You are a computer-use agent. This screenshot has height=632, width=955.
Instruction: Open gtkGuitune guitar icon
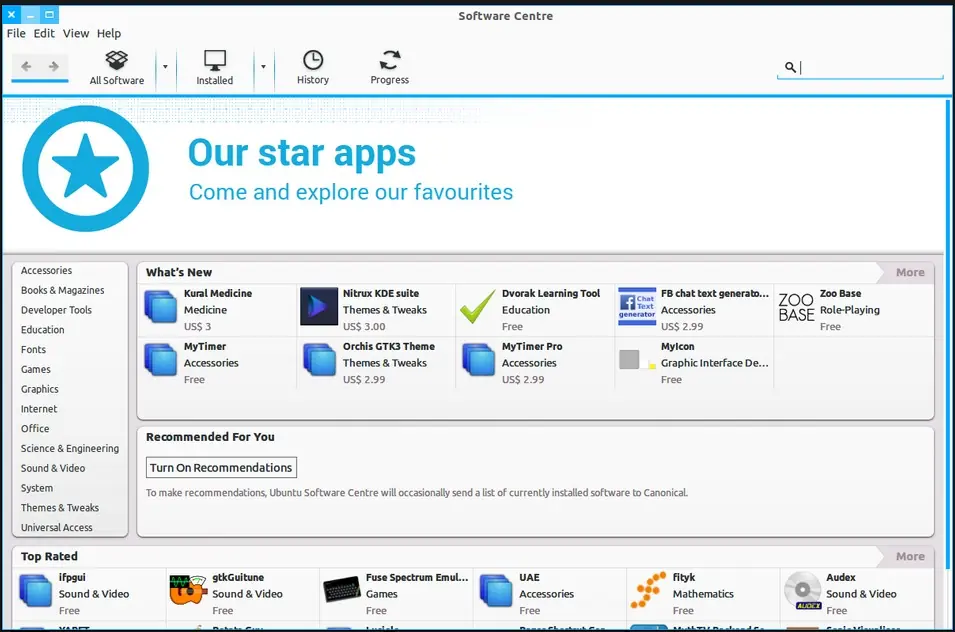(188, 589)
